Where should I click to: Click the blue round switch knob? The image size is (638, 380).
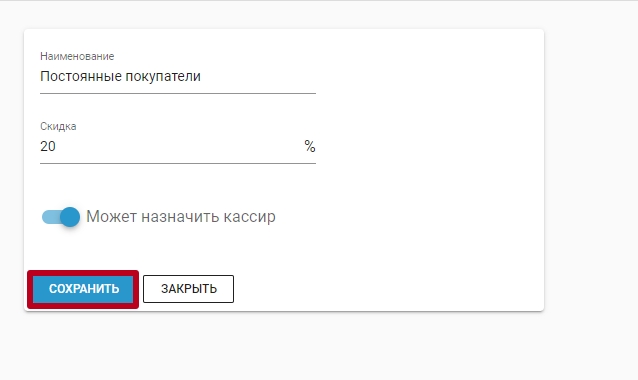[70, 217]
